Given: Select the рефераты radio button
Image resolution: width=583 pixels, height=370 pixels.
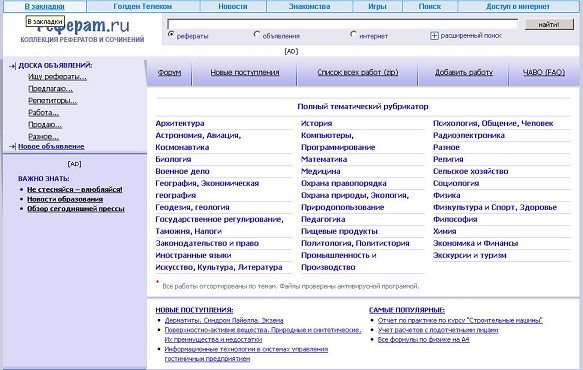Looking at the screenshot, I should [x=171, y=34].
